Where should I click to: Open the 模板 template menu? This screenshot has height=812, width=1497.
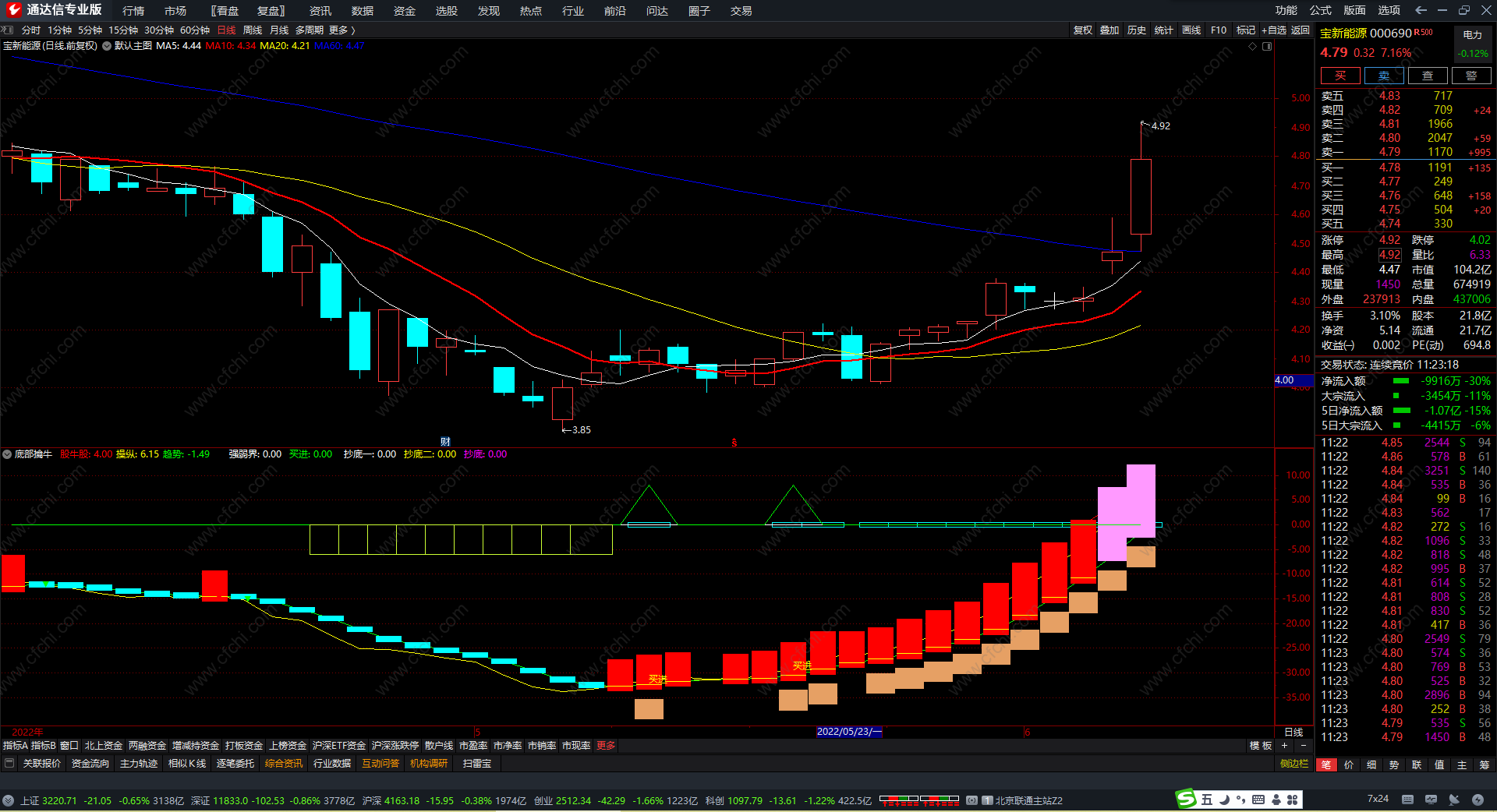(x=1261, y=746)
